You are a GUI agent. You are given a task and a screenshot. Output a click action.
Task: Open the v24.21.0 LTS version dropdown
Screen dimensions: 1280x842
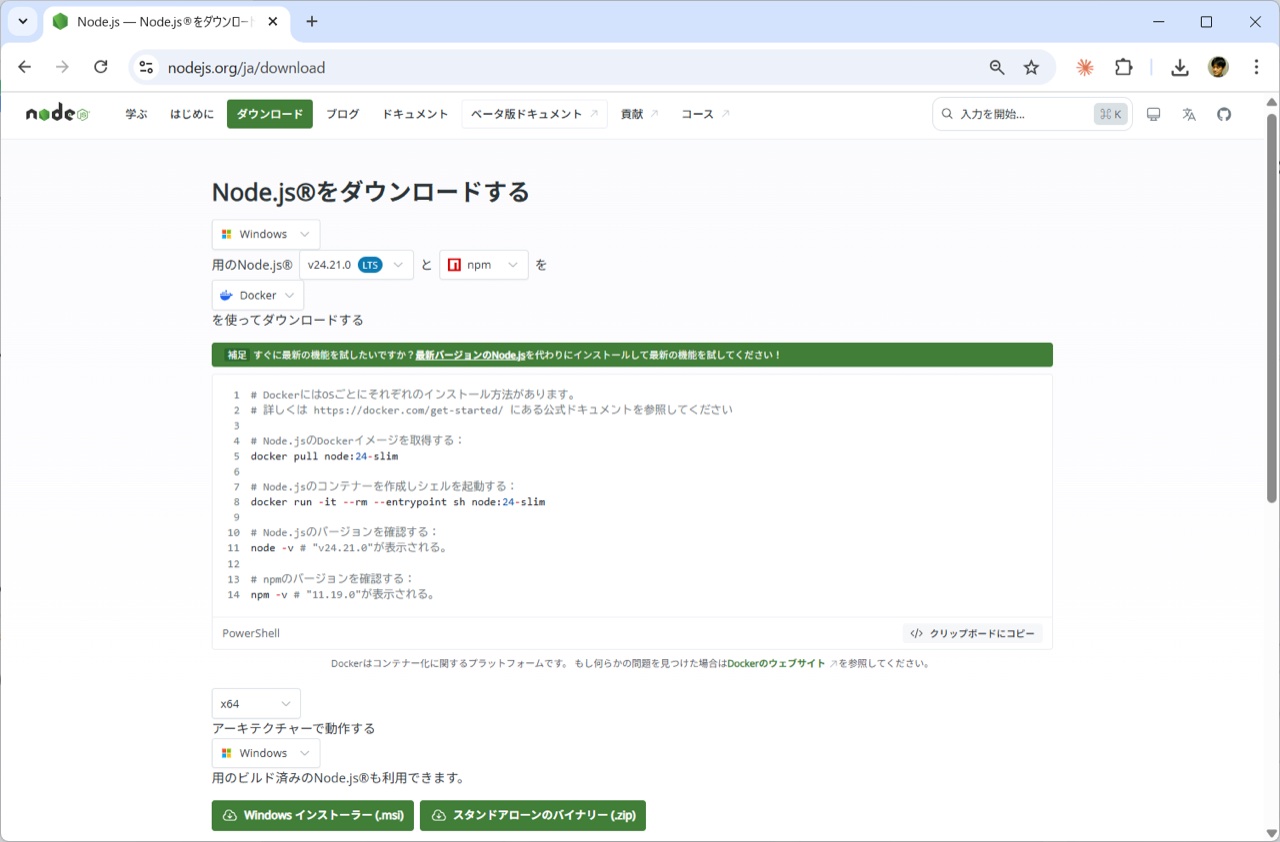(356, 265)
